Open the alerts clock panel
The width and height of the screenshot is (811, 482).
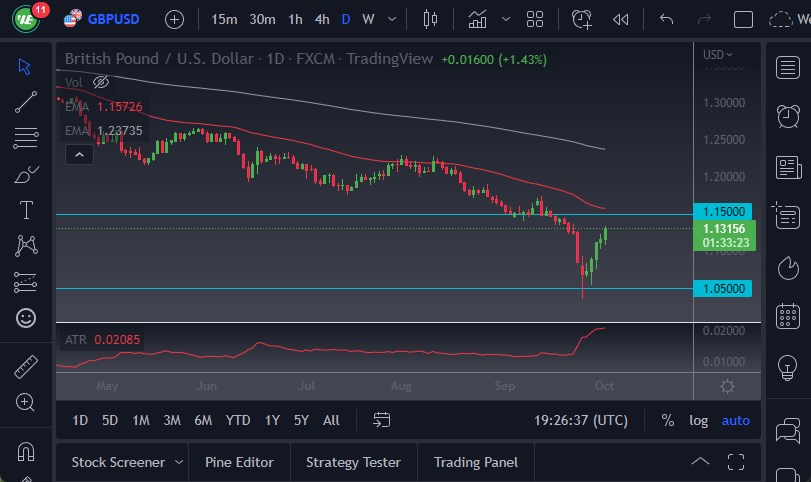tap(788, 115)
